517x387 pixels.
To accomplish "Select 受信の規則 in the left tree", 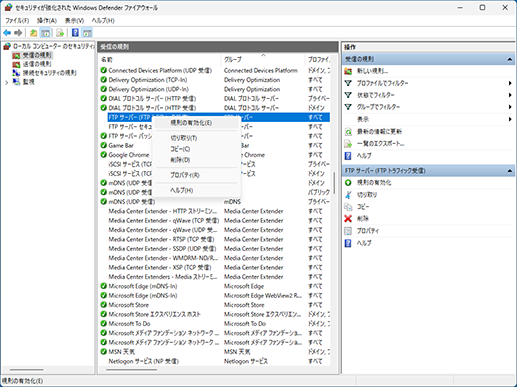I will [x=37, y=55].
